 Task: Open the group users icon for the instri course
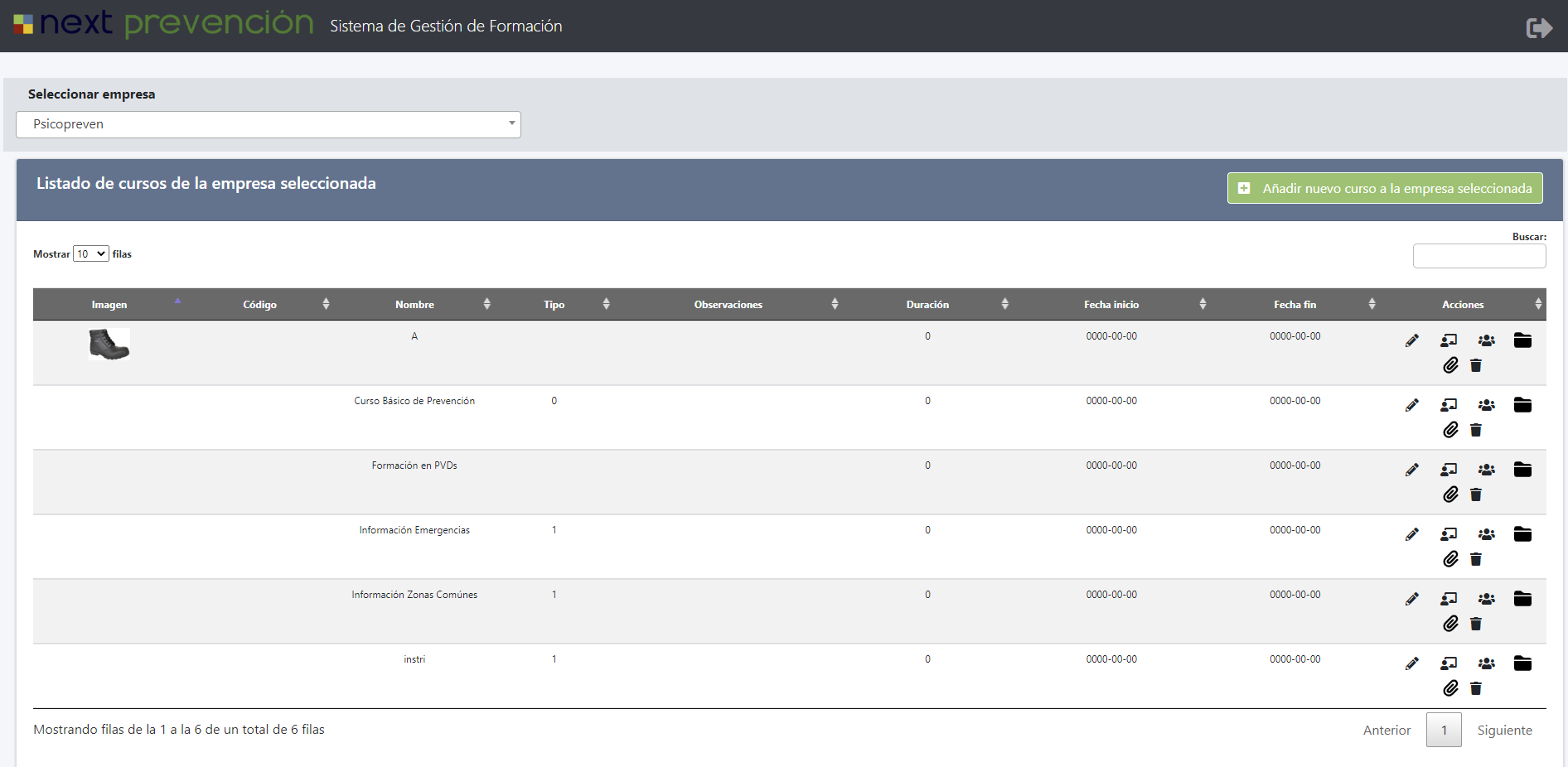[x=1487, y=663]
